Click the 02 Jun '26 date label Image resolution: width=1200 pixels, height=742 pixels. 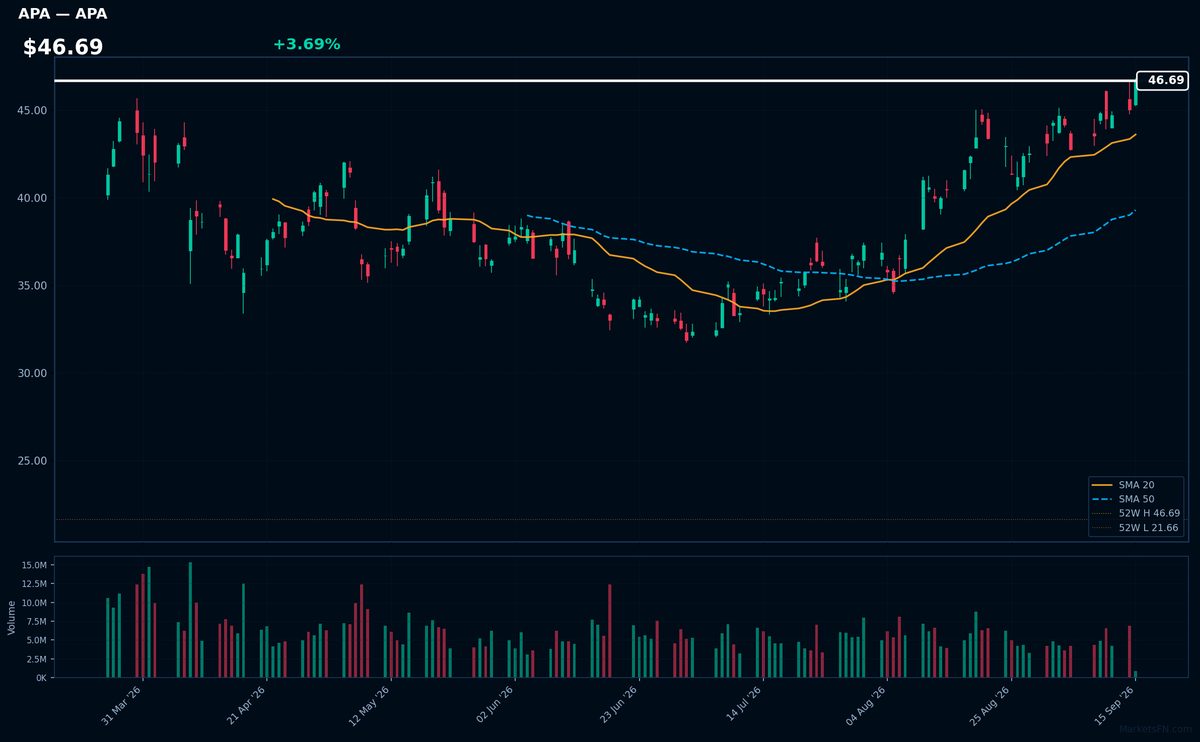(x=494, y=705)
